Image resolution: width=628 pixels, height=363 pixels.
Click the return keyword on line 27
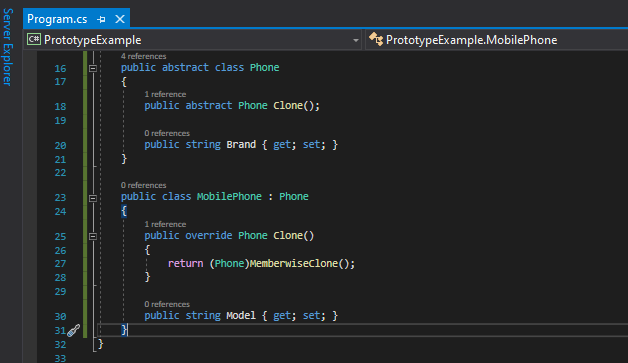[x=185, y=264]
